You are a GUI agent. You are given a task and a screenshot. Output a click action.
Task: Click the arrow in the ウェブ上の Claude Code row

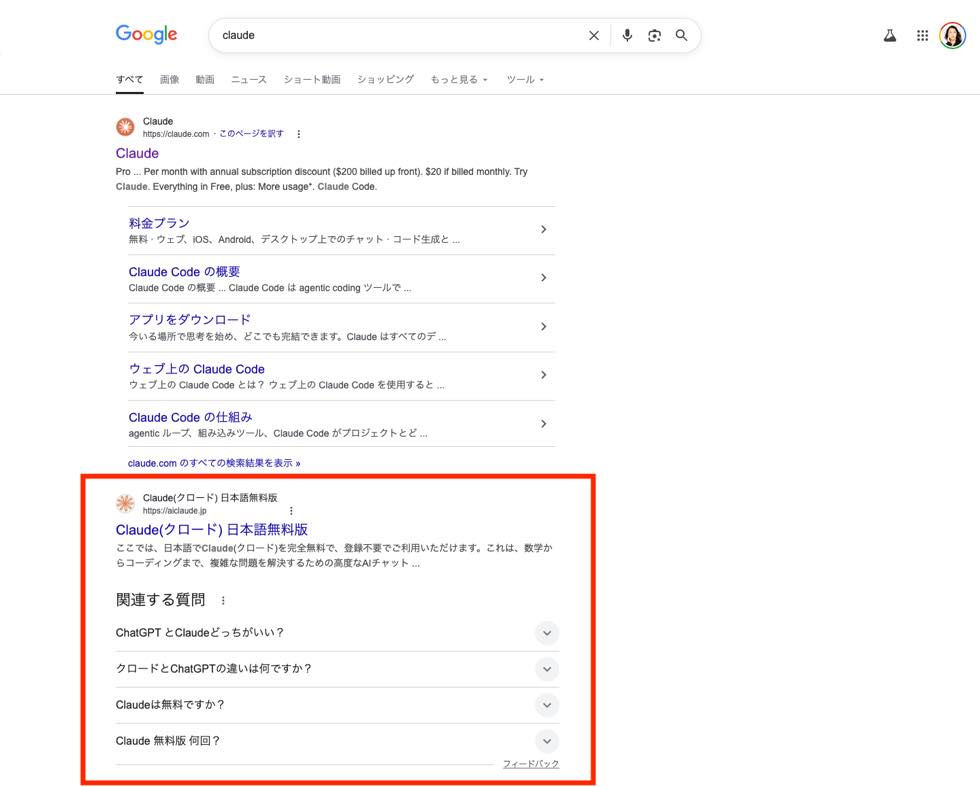pos(544,375)
